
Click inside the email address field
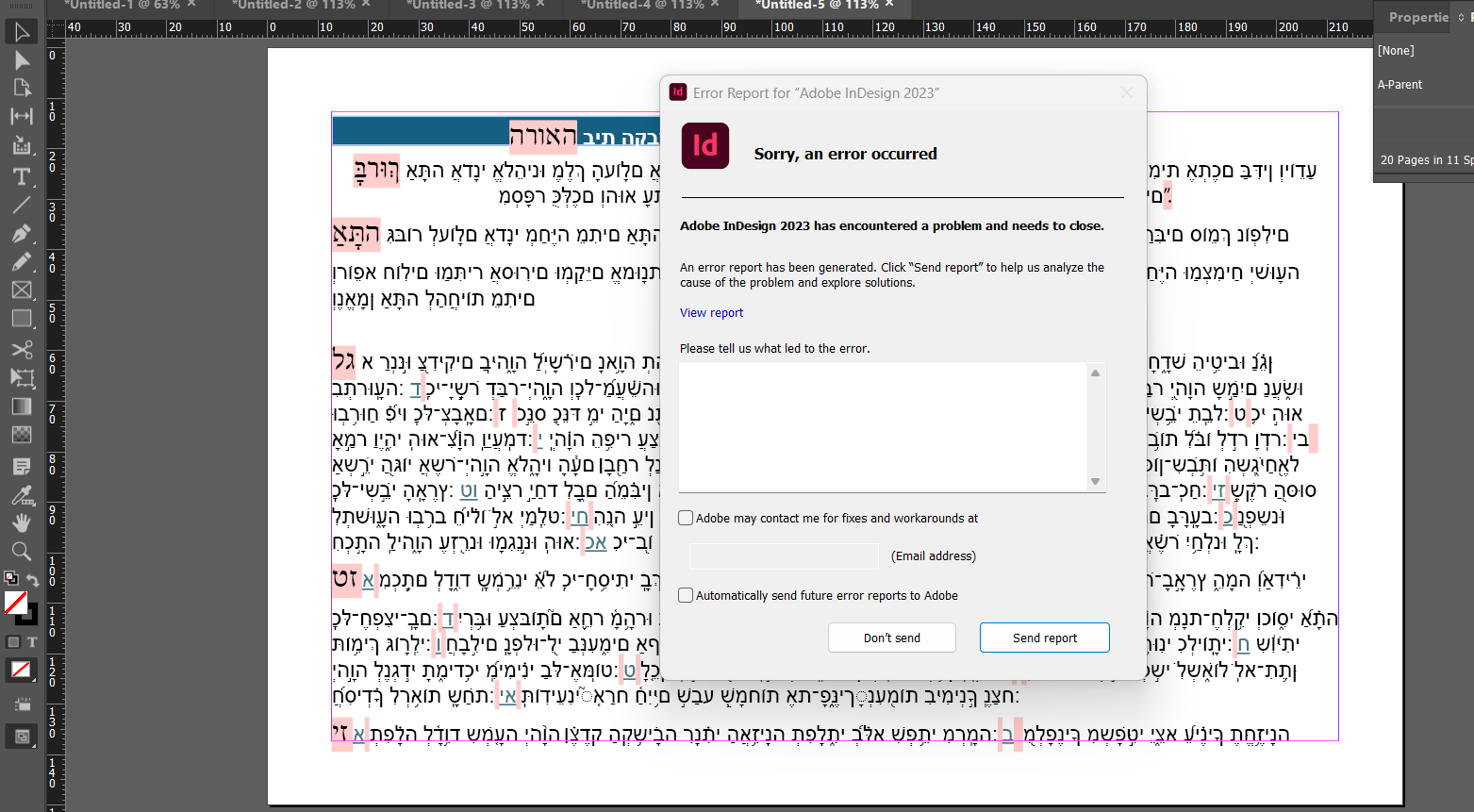783,555
